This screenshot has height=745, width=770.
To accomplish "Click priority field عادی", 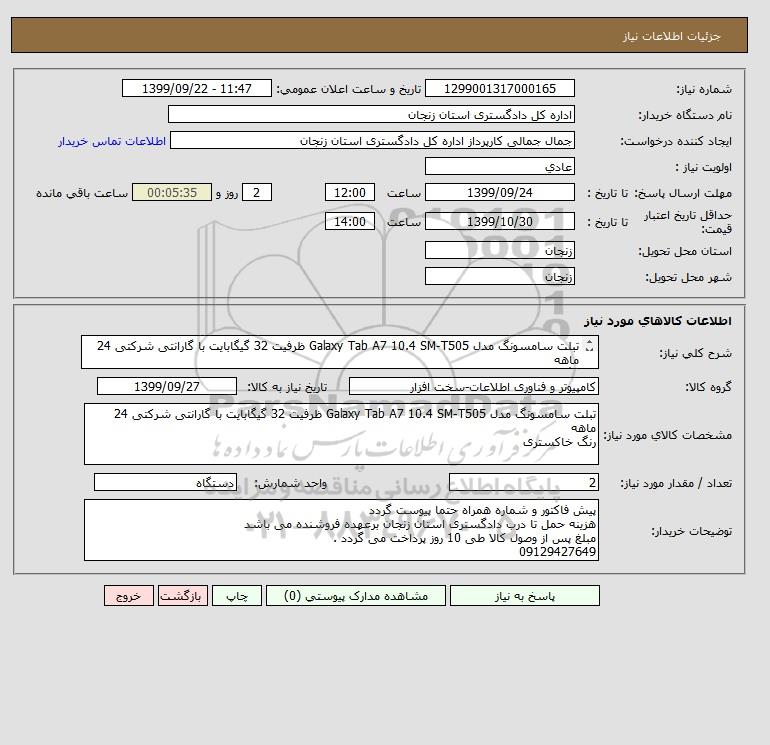I will [499, 166].
